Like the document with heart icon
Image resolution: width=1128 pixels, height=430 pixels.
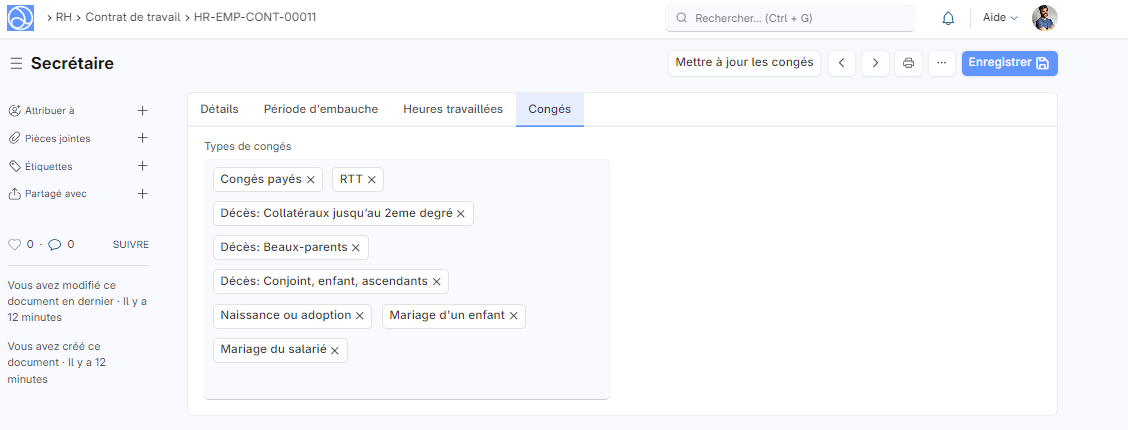coord(15,244)
